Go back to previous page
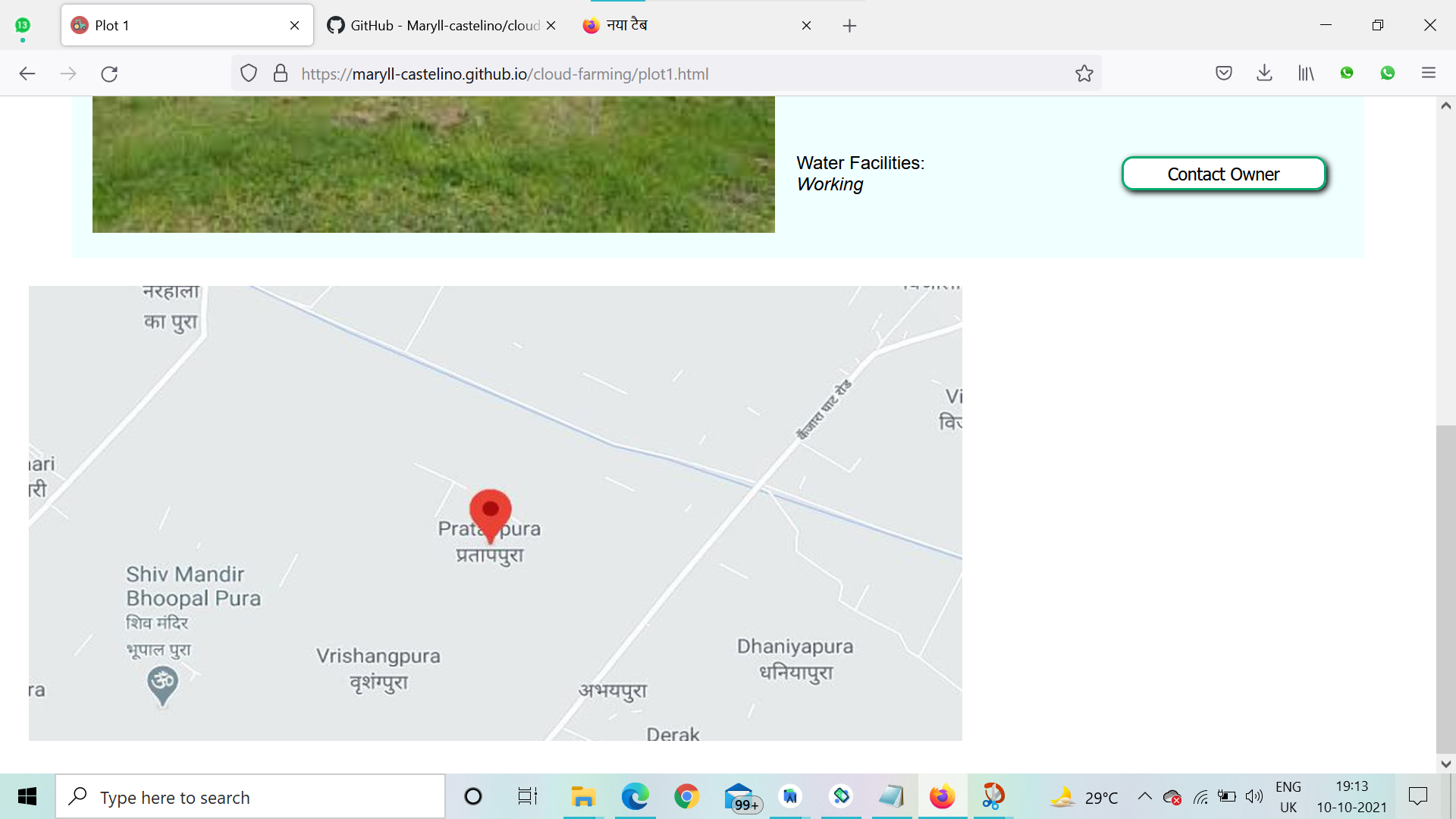1456x819 pixels. tap(27, 74)
